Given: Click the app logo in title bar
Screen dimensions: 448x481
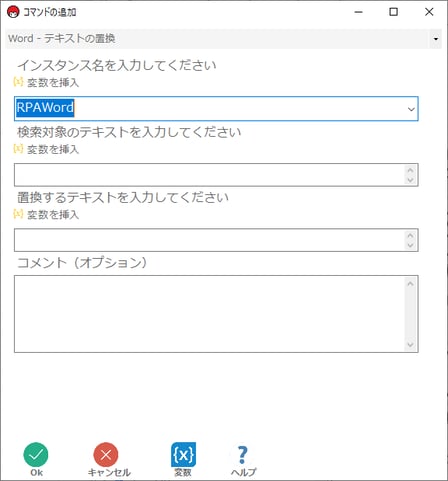Looking at the screenshot, I should click(x=13, y=12).
